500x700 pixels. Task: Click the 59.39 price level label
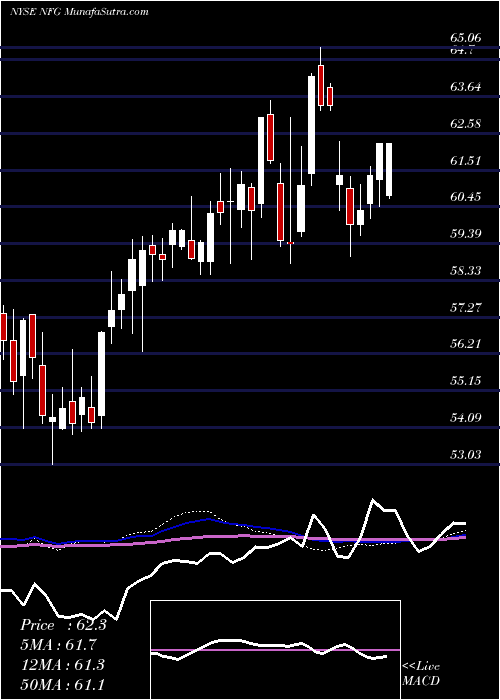[x=466, y=233]
